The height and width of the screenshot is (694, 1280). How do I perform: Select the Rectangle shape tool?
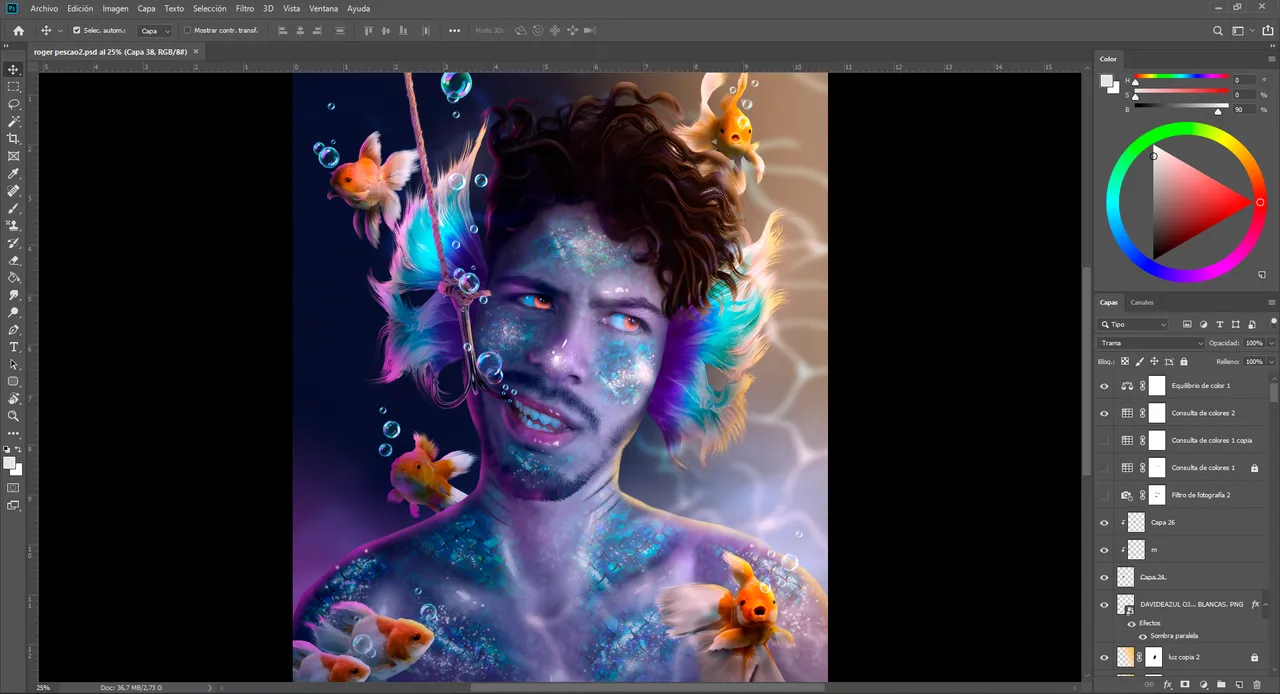(x=14, y=381)
